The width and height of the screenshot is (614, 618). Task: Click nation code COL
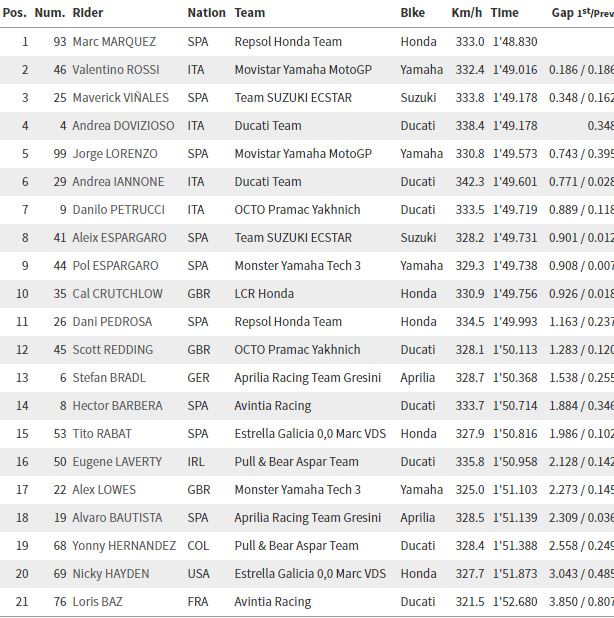point(198,545)
